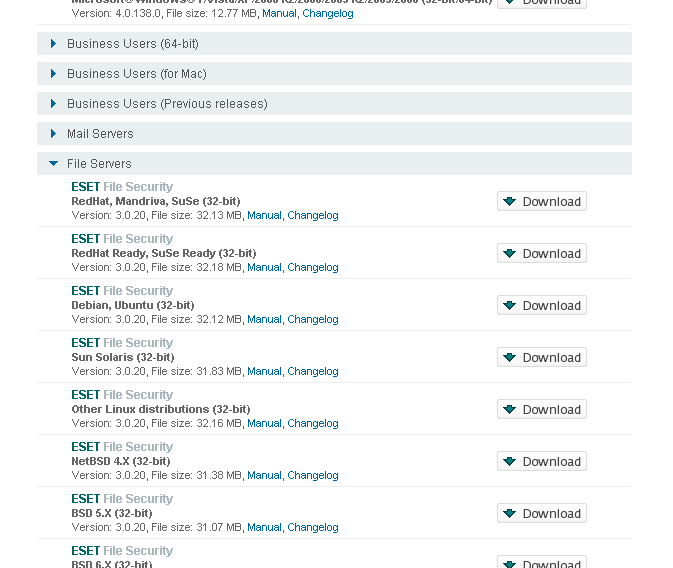Open Manual for NetBSD 4.X
This screenshot has height=568, width=673.
point(264,475)
